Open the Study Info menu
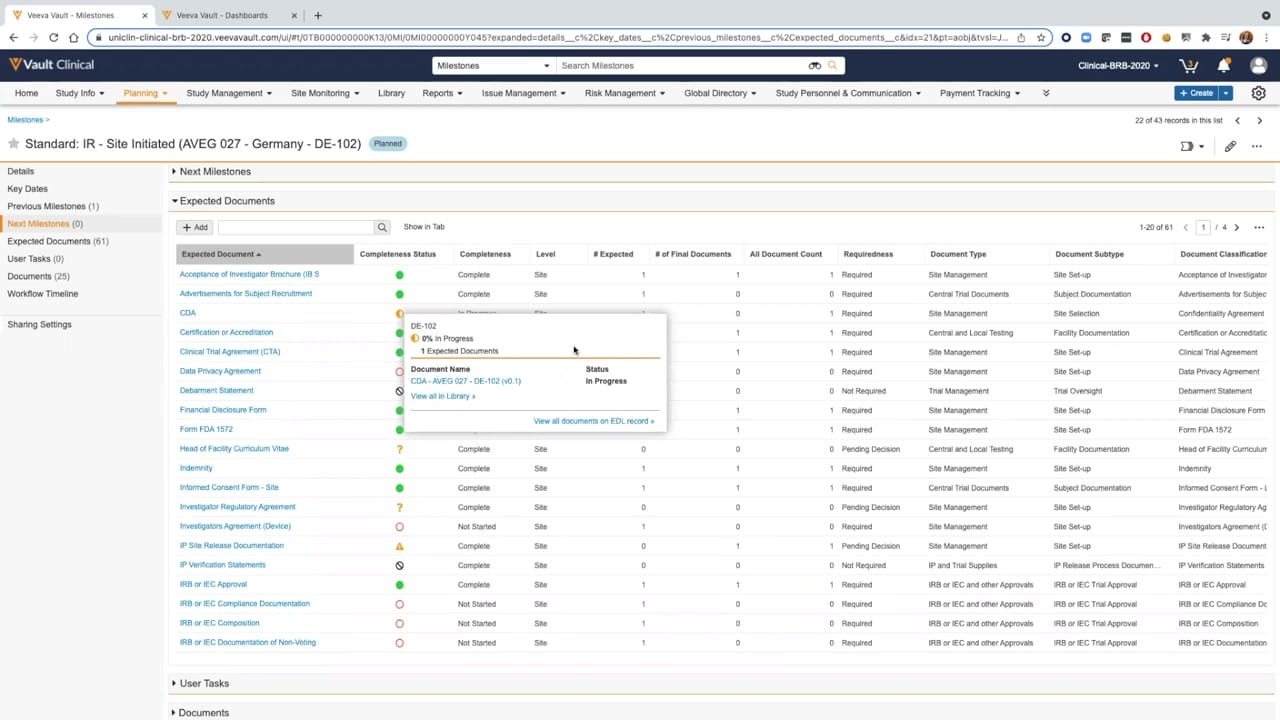The image size is (1280, 720). [80, 93]
